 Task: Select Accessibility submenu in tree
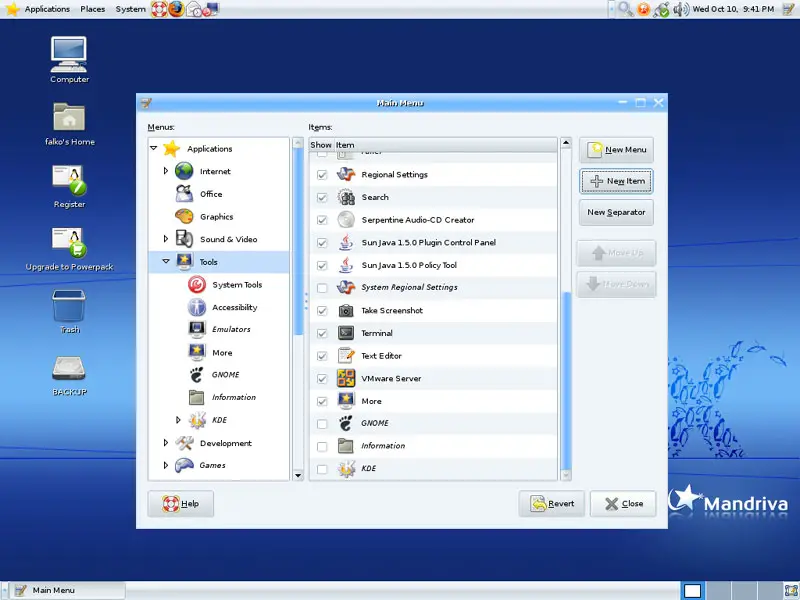point(234,307)
